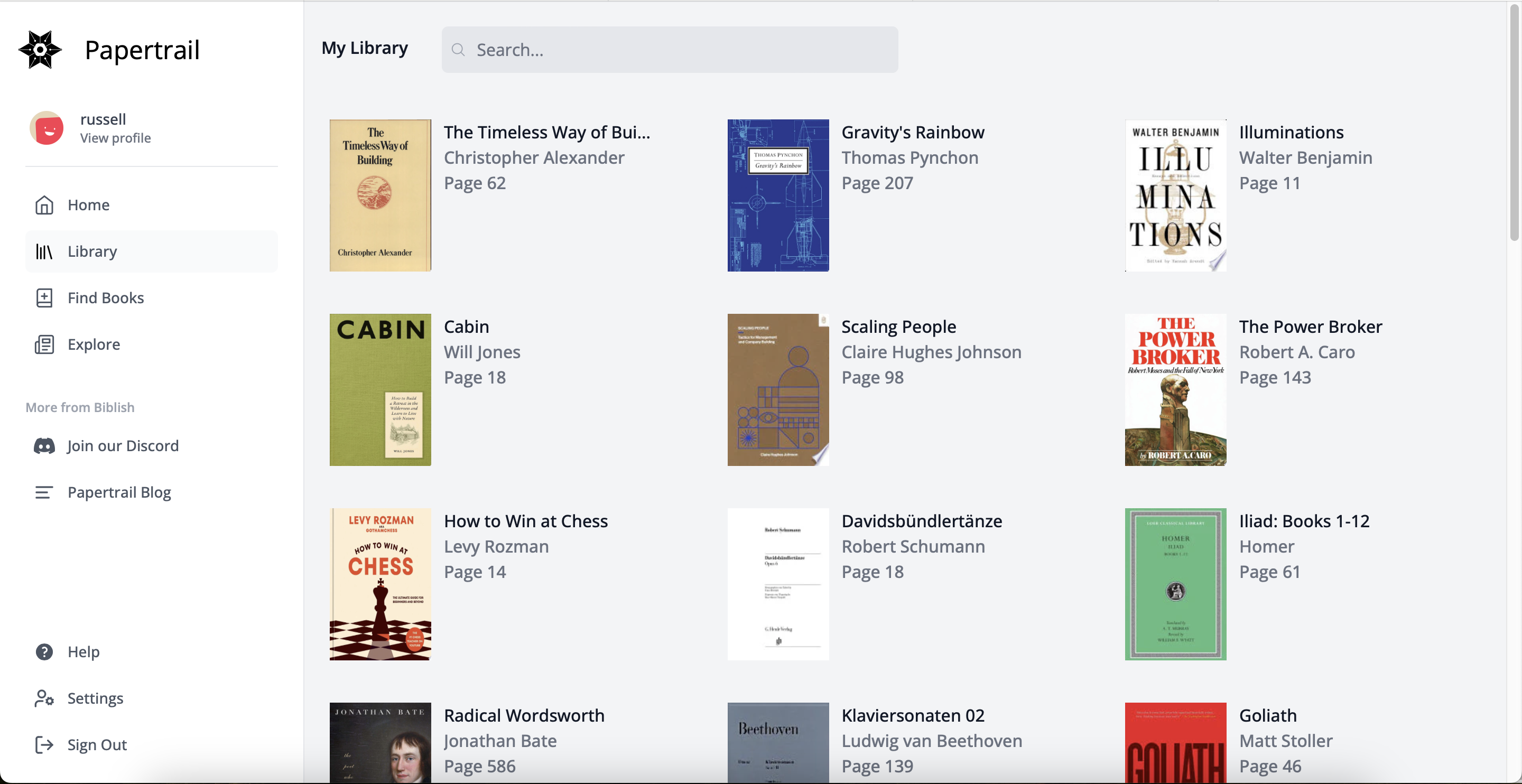Open the Davidsbündlertänze cover
1522x784 pixels.
(x=778, y=584)
